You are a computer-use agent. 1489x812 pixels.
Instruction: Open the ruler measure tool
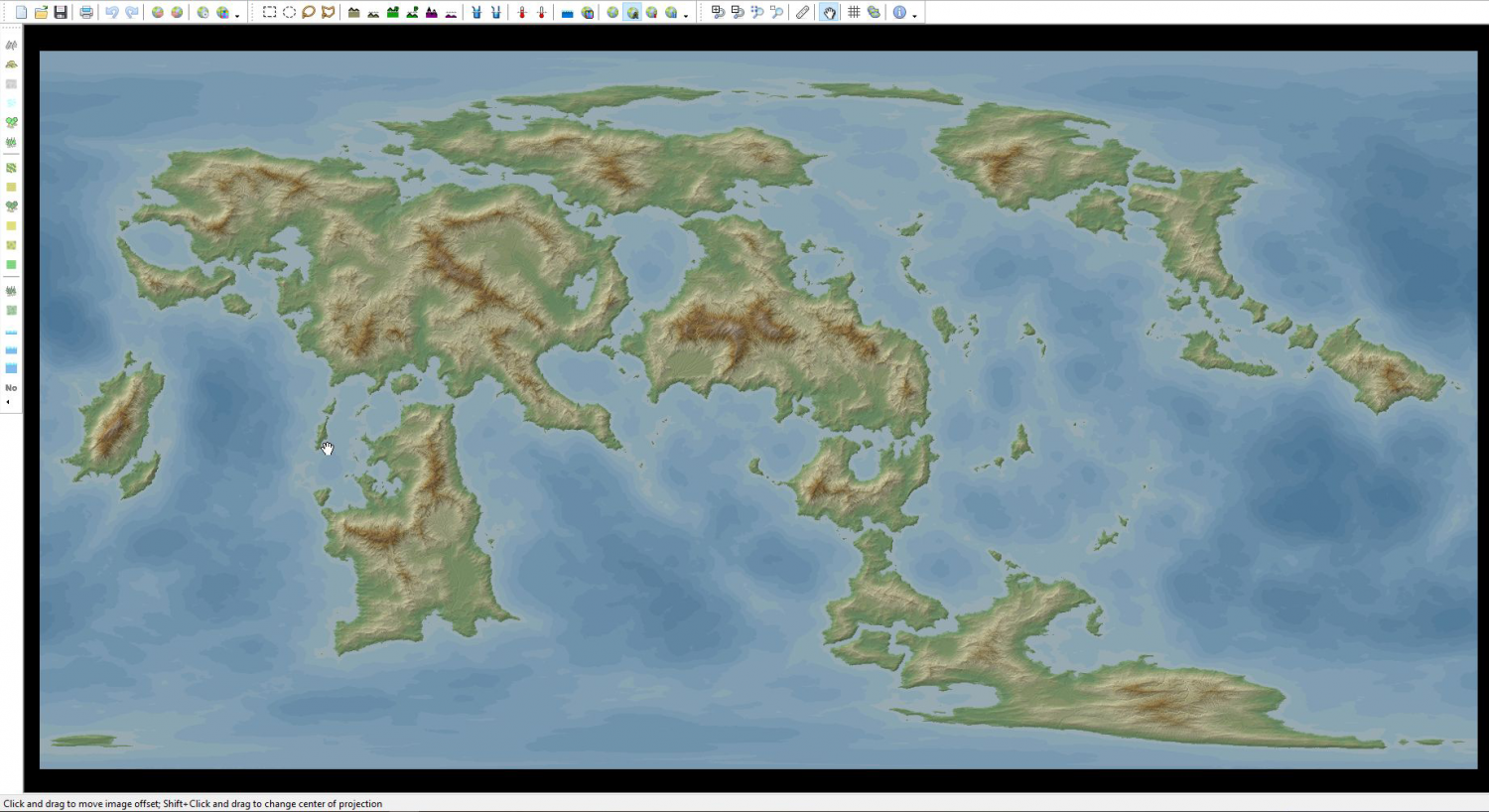803,12
